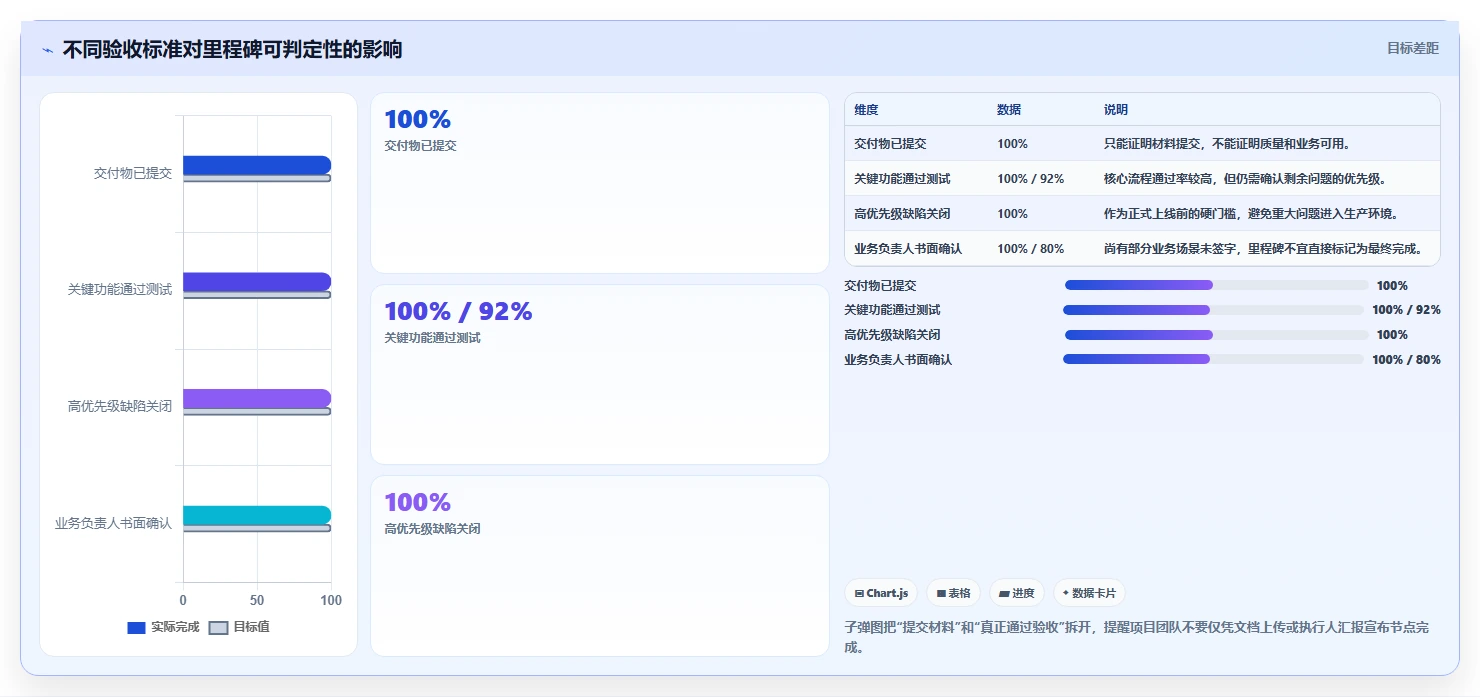Click the 维度 table column header
The image size is (1480, 697).
coord(866,110)
